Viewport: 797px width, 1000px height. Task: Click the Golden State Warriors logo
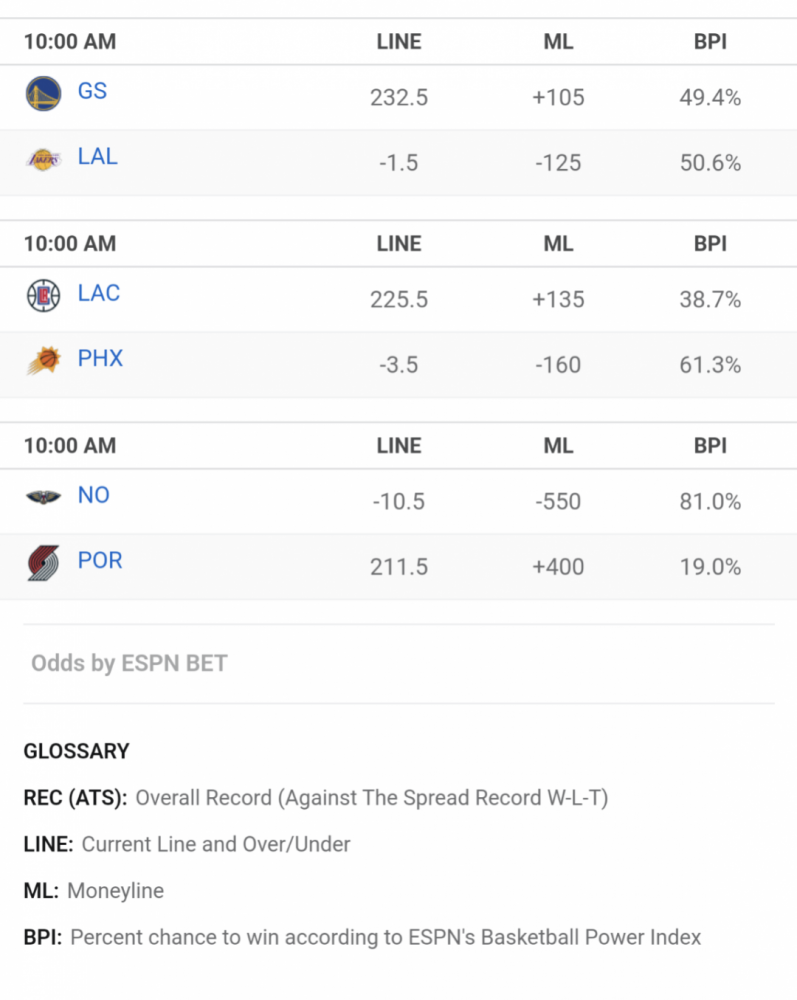point(43,94)
